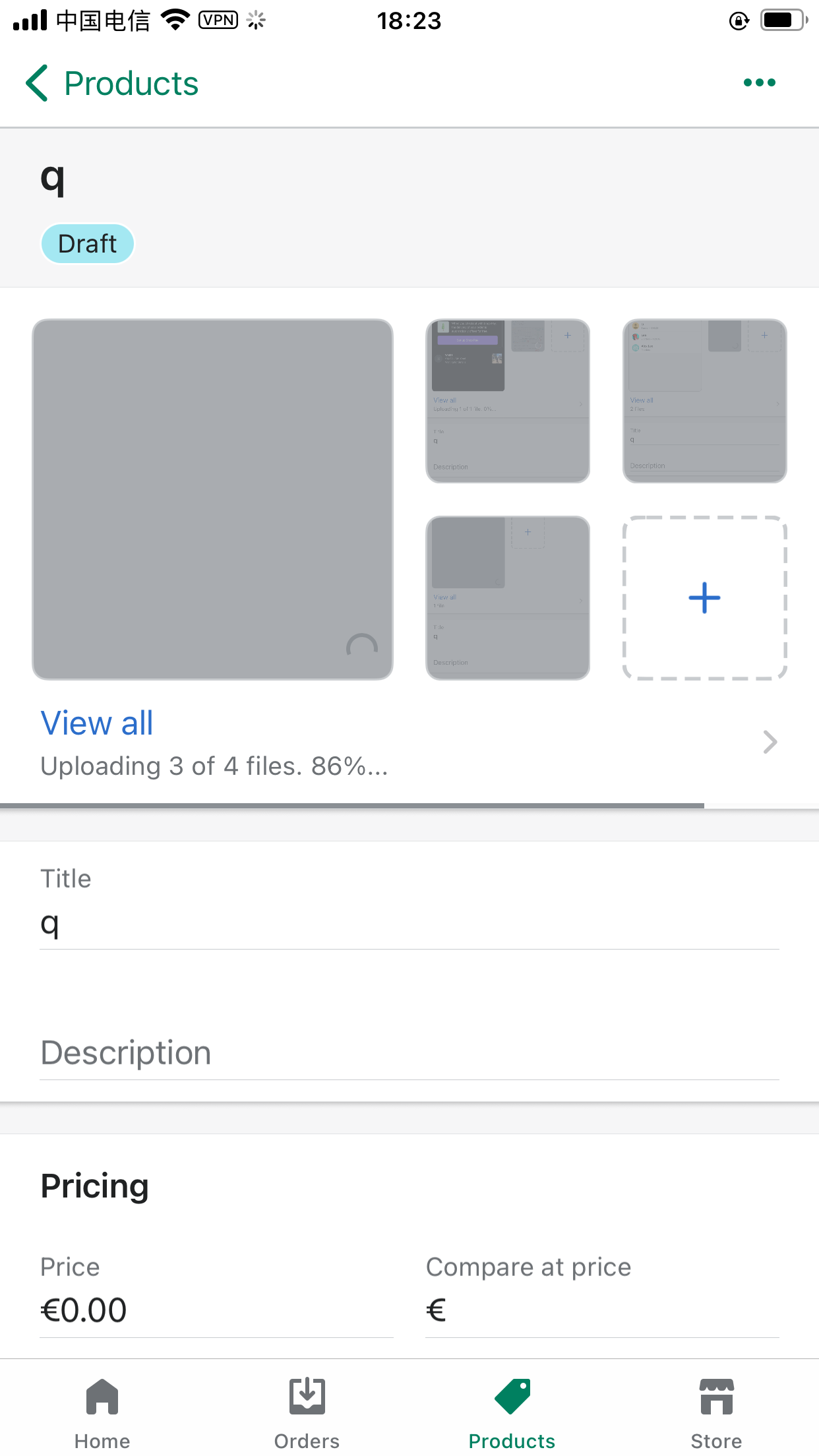Open the Home tab house icon
Screen dimensions: 819x1456
[x=102, y=1397]
